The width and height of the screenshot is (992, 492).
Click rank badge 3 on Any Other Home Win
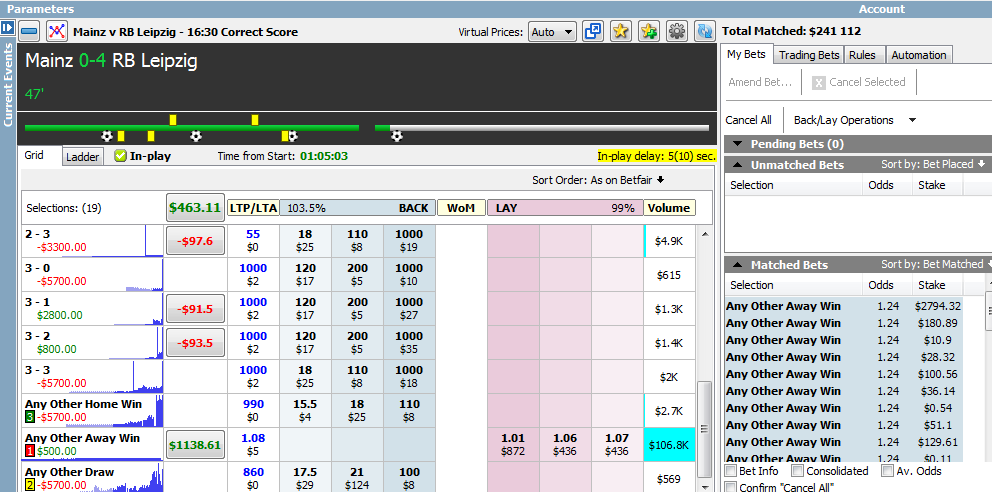pos(29,417)
